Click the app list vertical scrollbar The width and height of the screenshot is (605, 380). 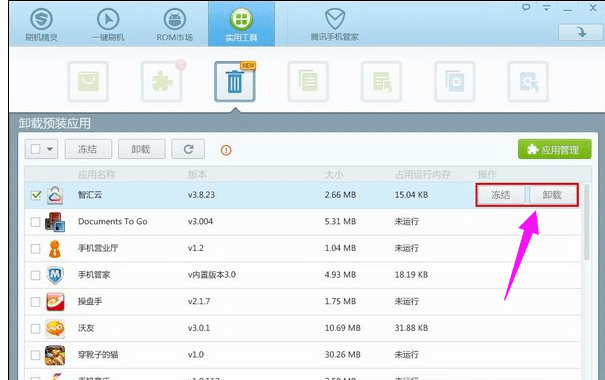586,222
